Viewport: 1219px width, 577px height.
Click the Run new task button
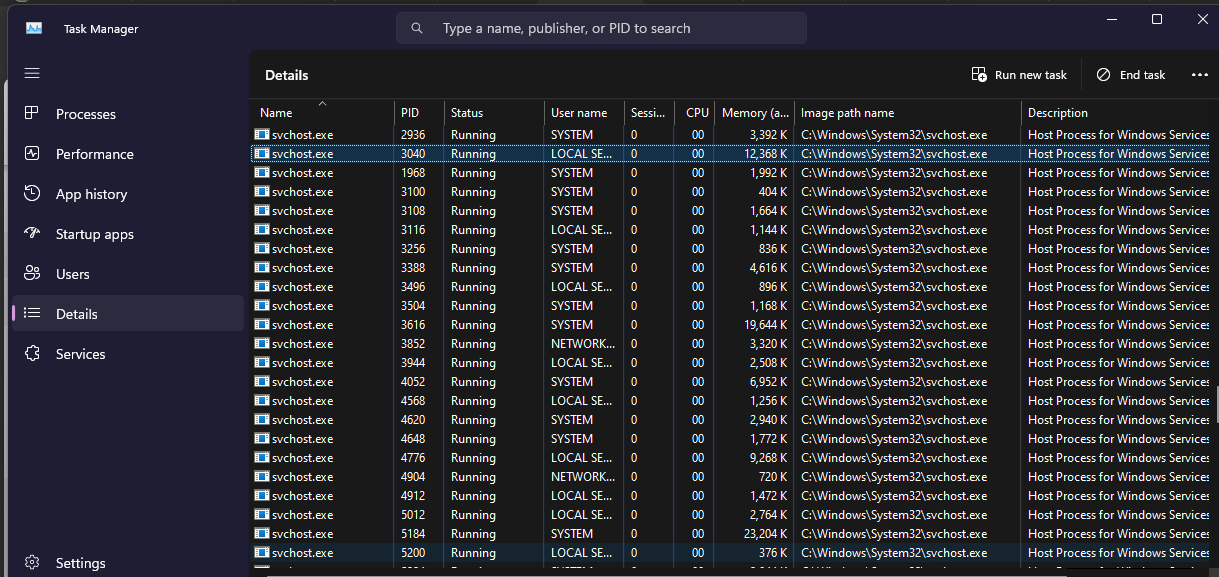pyautogui.click(x=1019, y=75)
